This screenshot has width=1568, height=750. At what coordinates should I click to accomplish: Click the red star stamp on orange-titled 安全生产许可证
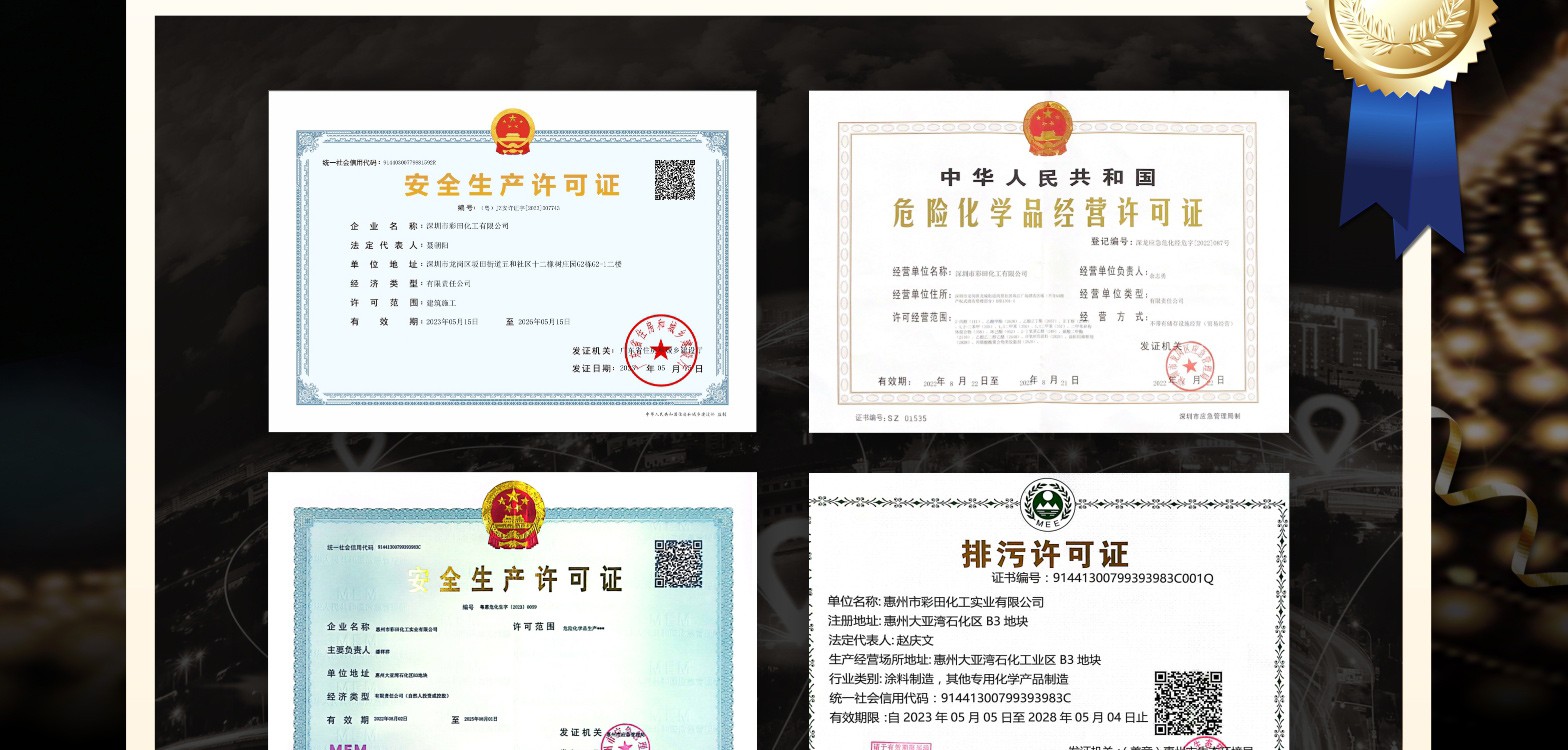coord(661,349)
